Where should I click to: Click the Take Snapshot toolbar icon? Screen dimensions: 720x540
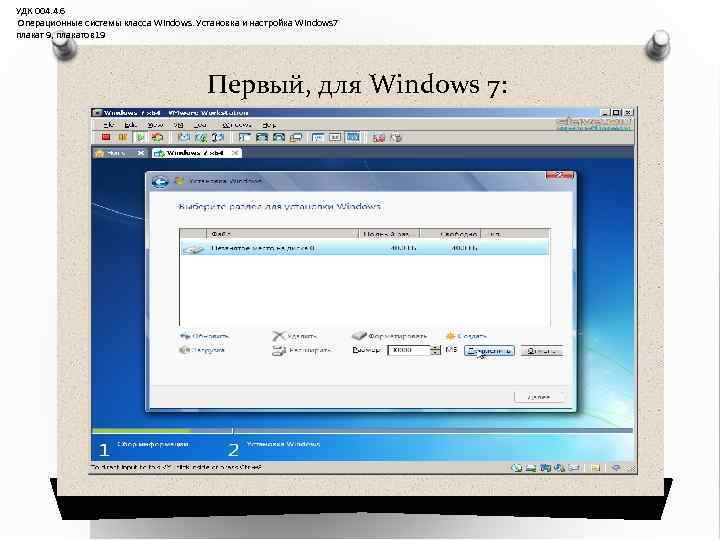[x=184, y=137]
